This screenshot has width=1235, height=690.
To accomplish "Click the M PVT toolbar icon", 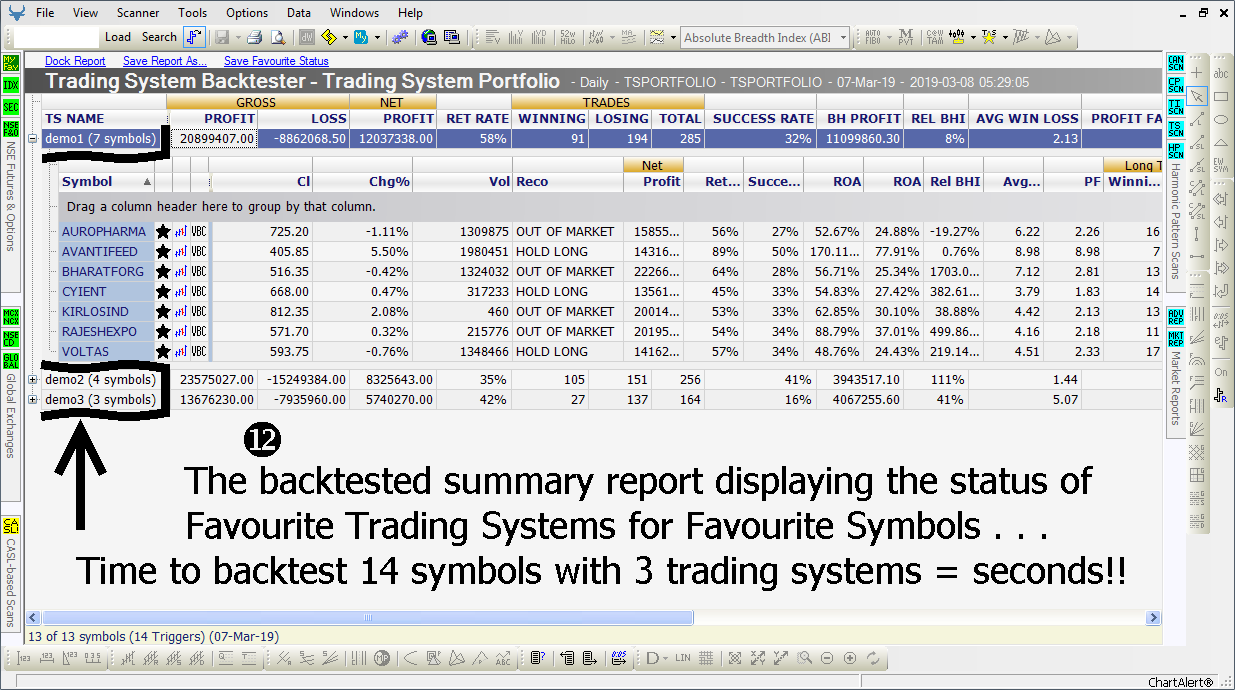I will (905, 37).
